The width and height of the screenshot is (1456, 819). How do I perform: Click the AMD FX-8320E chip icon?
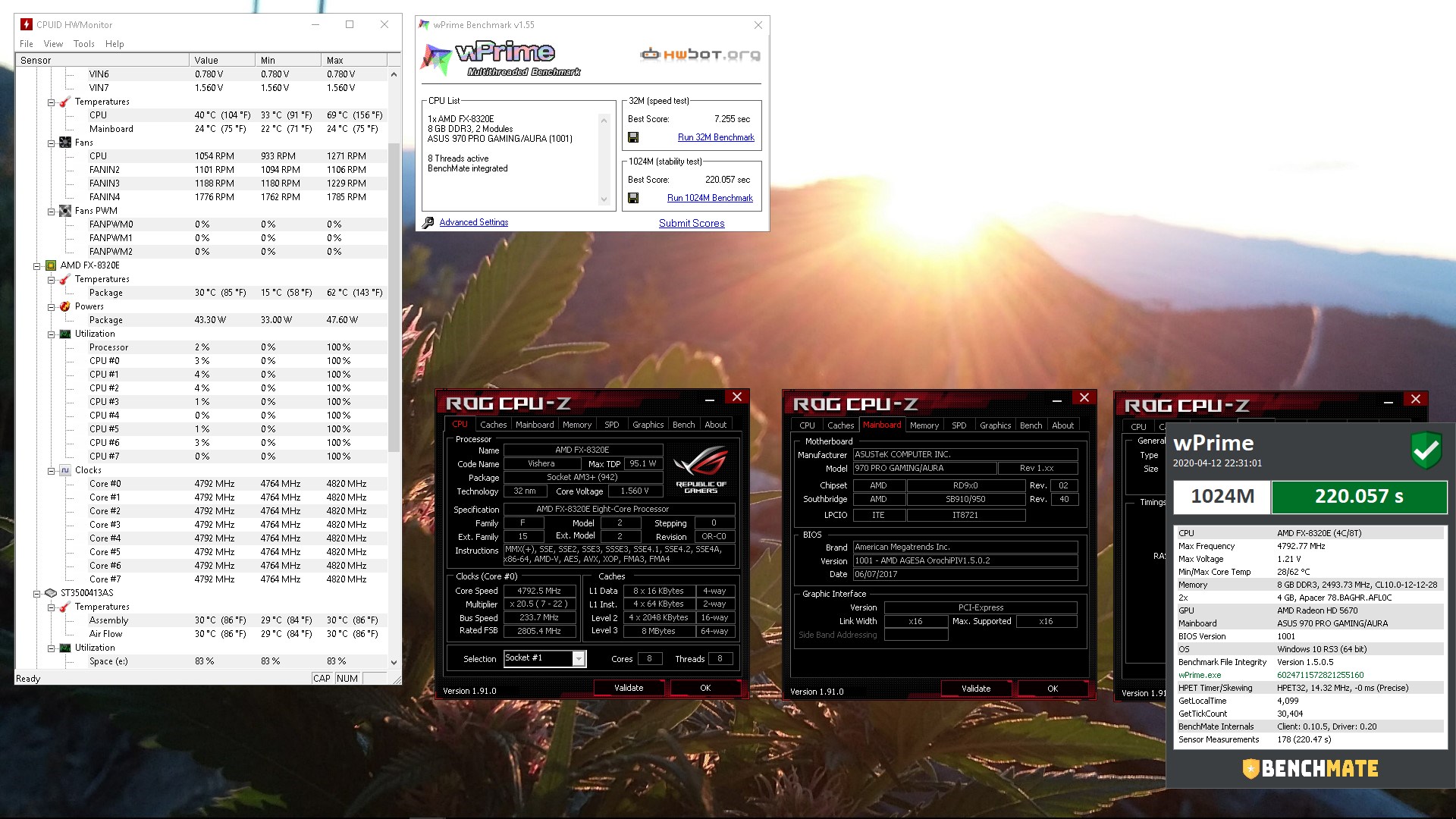51,265
